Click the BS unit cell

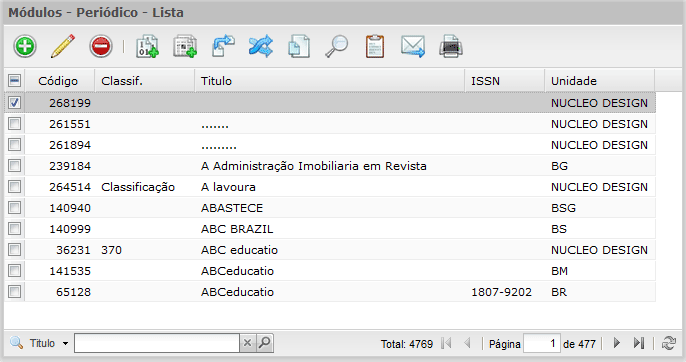coord(559,229)
